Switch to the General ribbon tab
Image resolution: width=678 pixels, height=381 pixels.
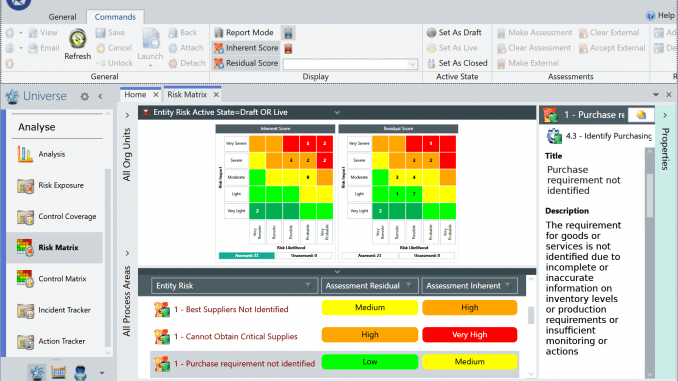click(x=62, y=17)
